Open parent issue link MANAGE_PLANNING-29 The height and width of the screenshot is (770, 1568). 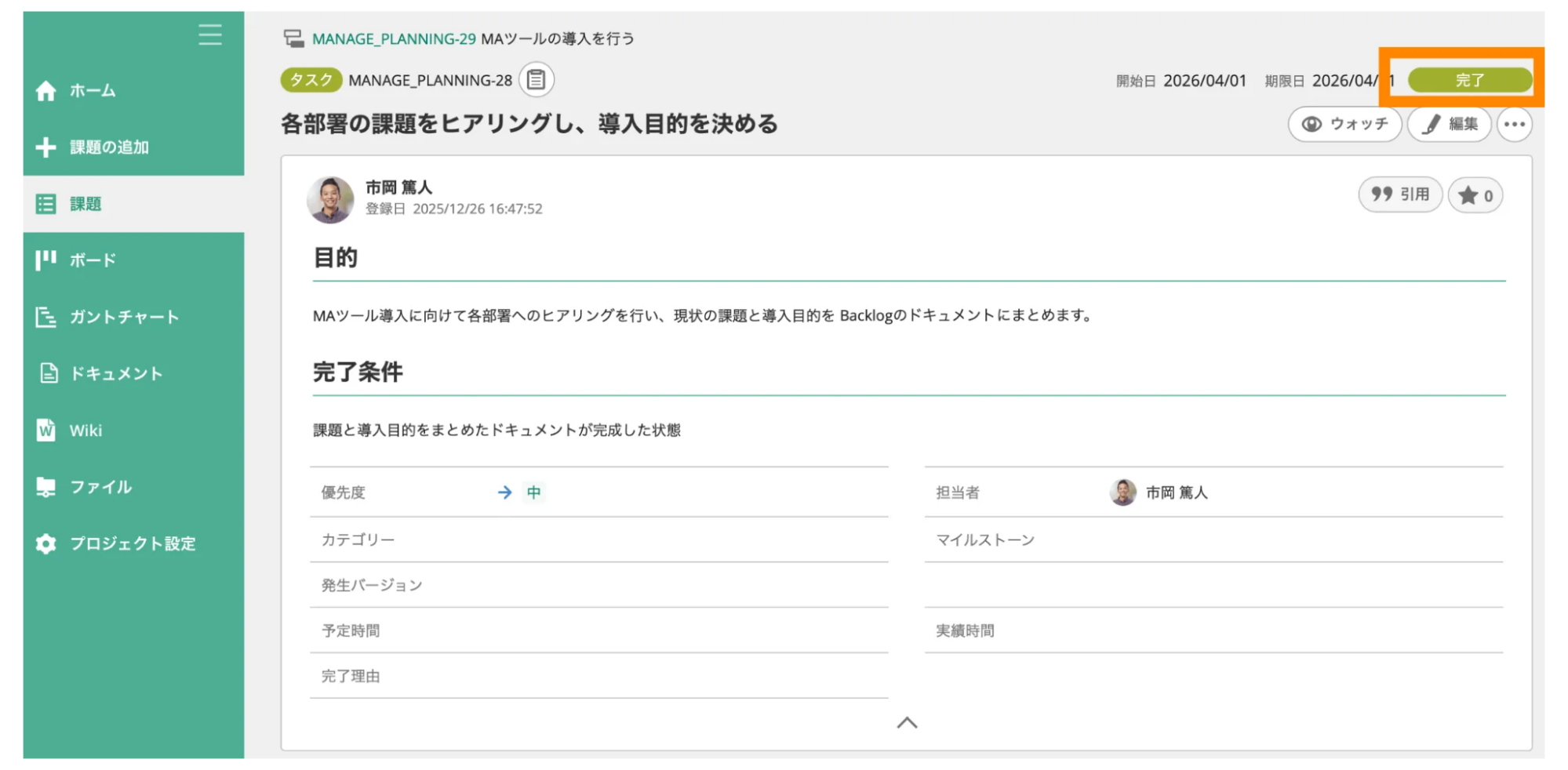(x=394, y=38)
